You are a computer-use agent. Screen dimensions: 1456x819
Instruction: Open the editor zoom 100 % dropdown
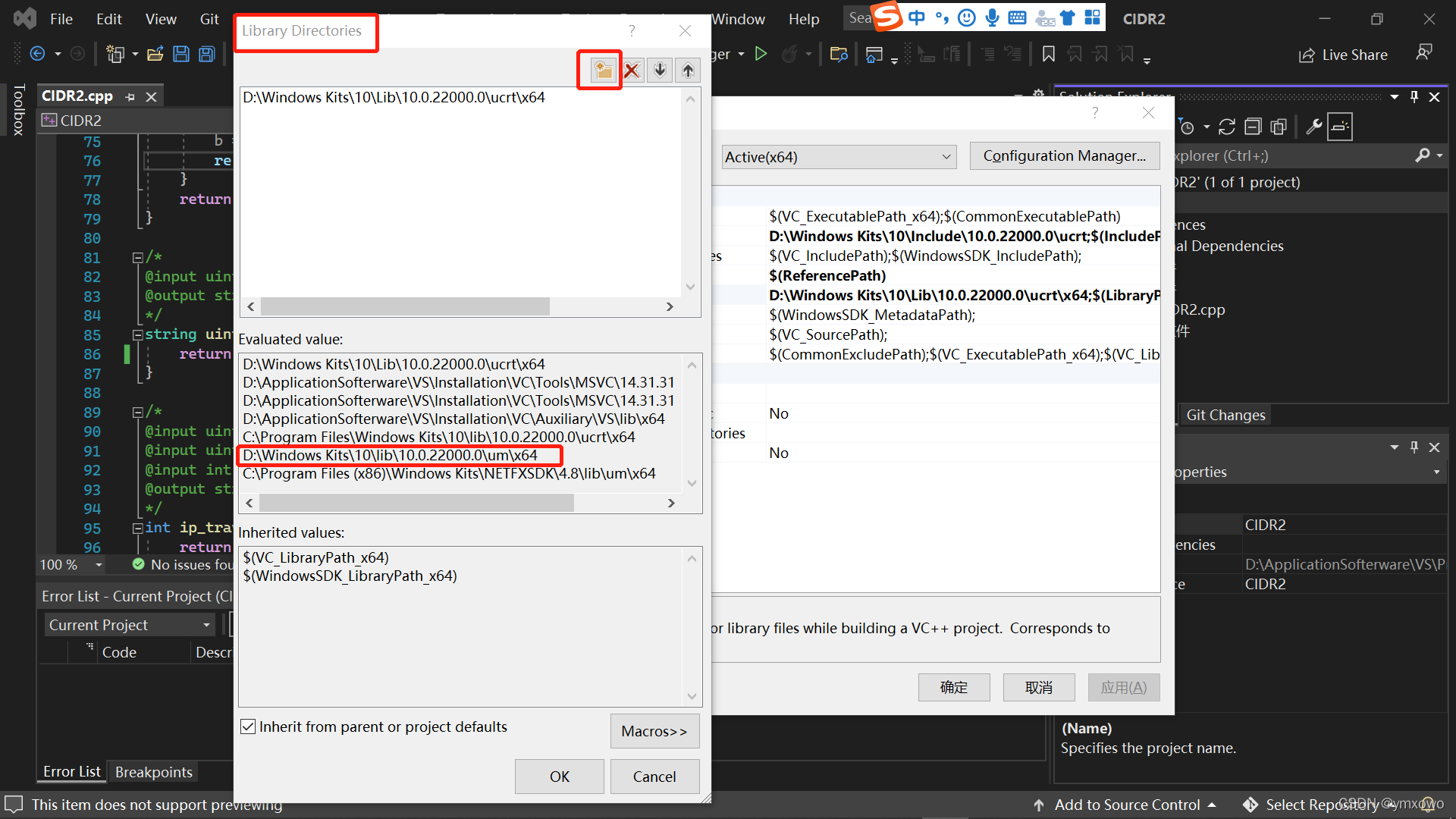(99, 565)
